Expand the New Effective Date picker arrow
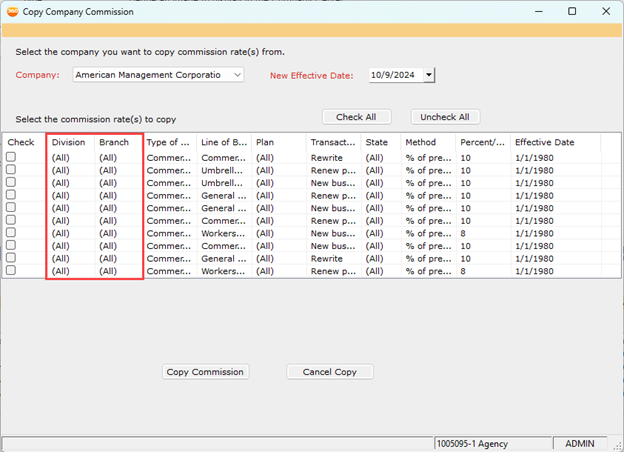This screenshot has height=452, width=624. pos(429,75)
